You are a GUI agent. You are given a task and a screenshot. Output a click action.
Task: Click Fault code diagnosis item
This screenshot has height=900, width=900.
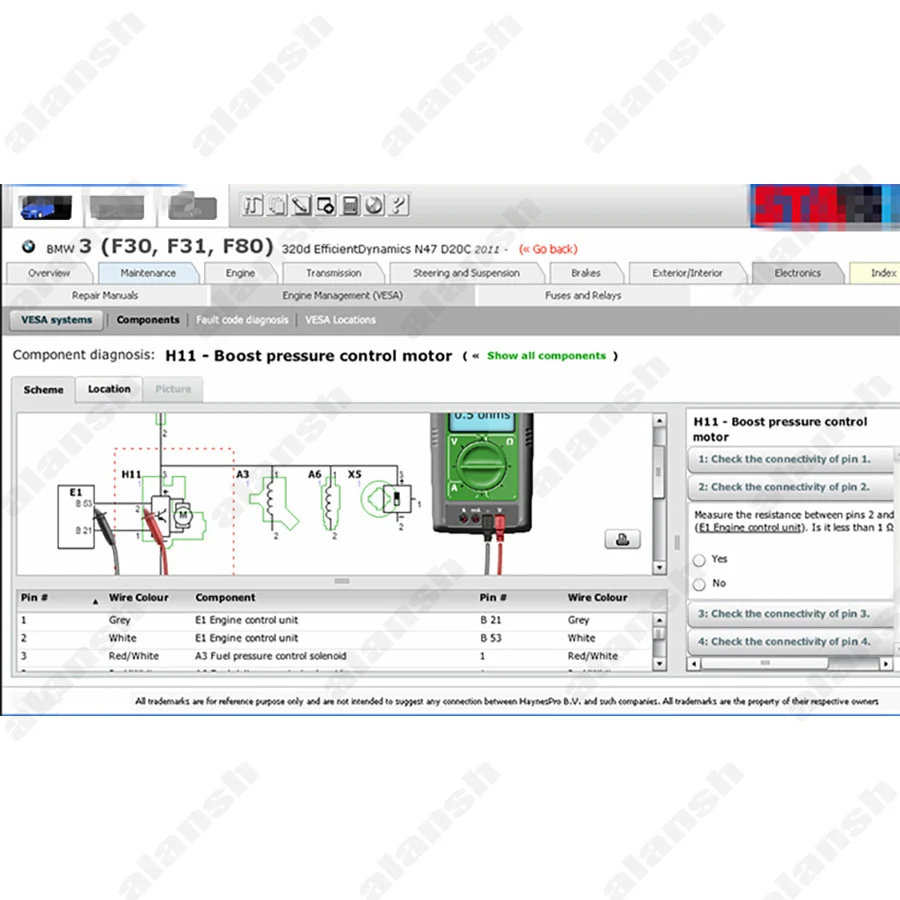click(x=242, y=320)
